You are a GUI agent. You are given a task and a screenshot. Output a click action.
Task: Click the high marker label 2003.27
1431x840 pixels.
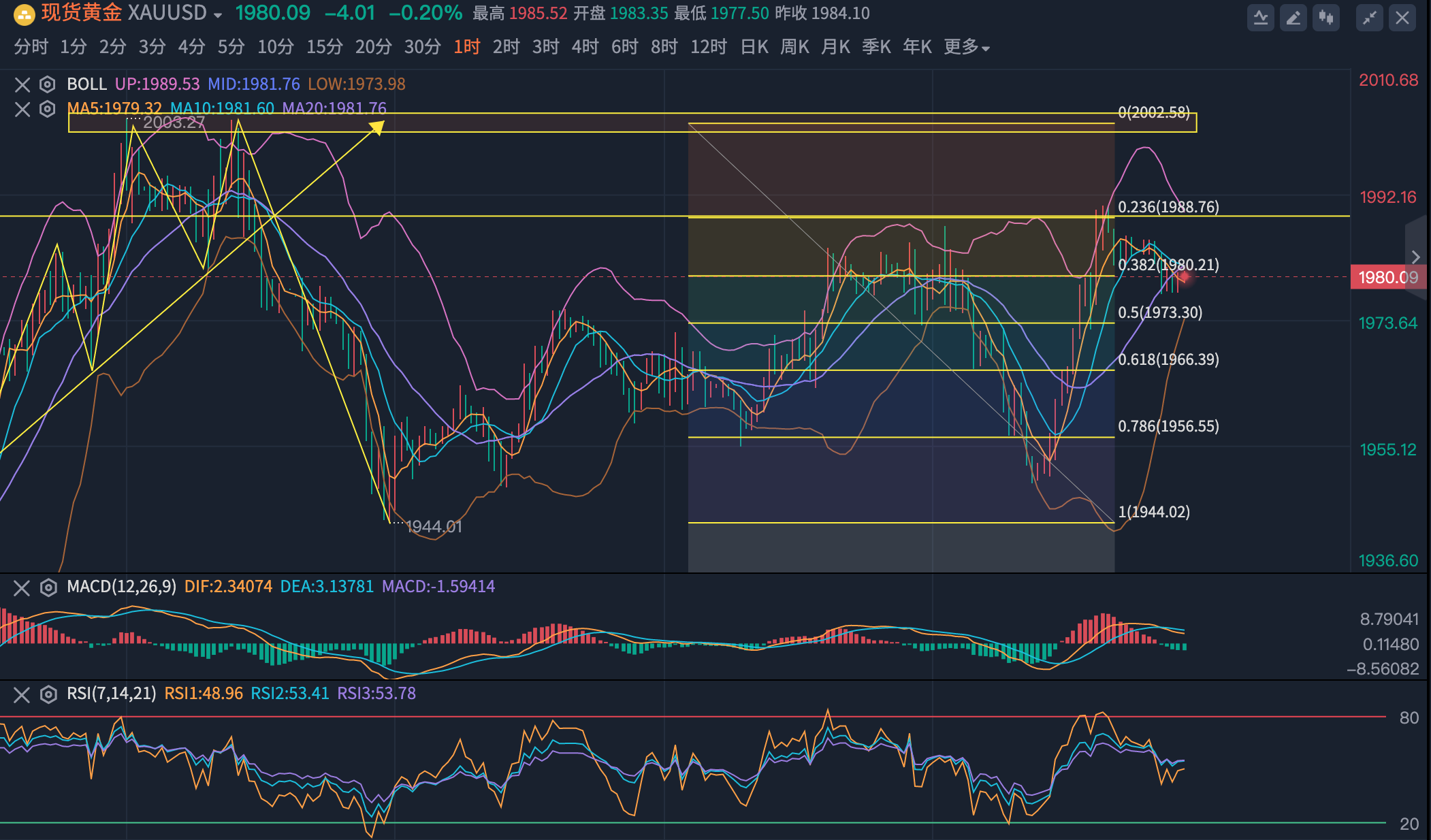pos(174,123)
